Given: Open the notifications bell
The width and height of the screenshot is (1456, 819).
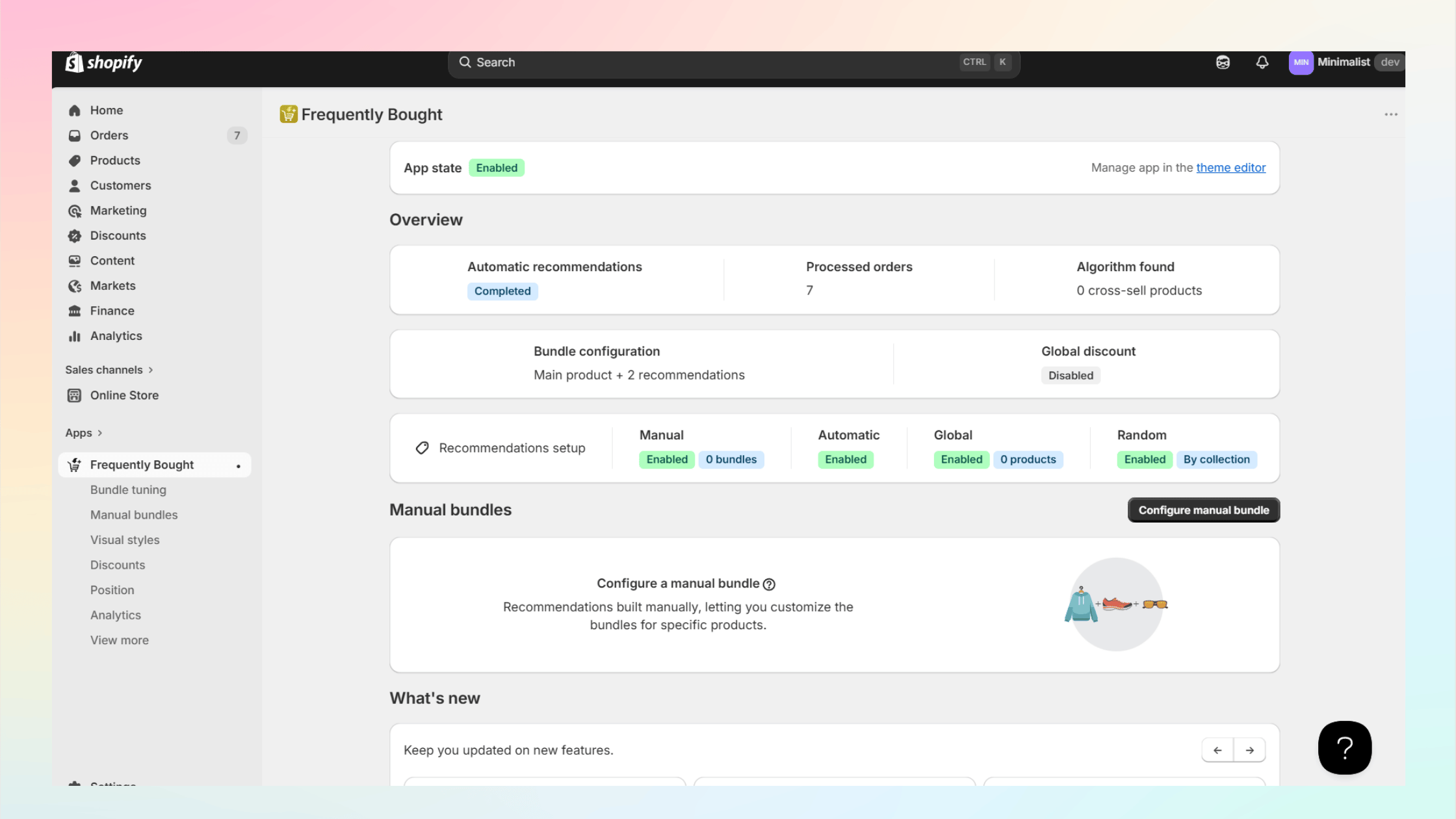Looking at the screenshot, I should click(1262, 62).
